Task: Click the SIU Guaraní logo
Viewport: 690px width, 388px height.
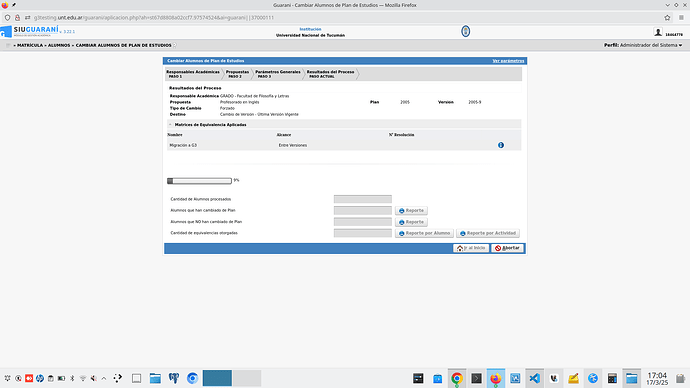Action: 29,31
